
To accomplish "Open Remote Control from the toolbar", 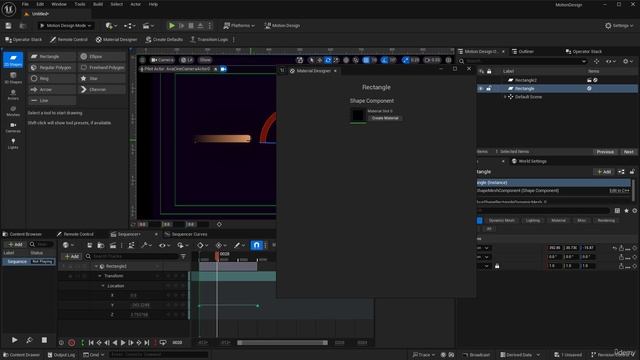I will (x=69, y=40).
